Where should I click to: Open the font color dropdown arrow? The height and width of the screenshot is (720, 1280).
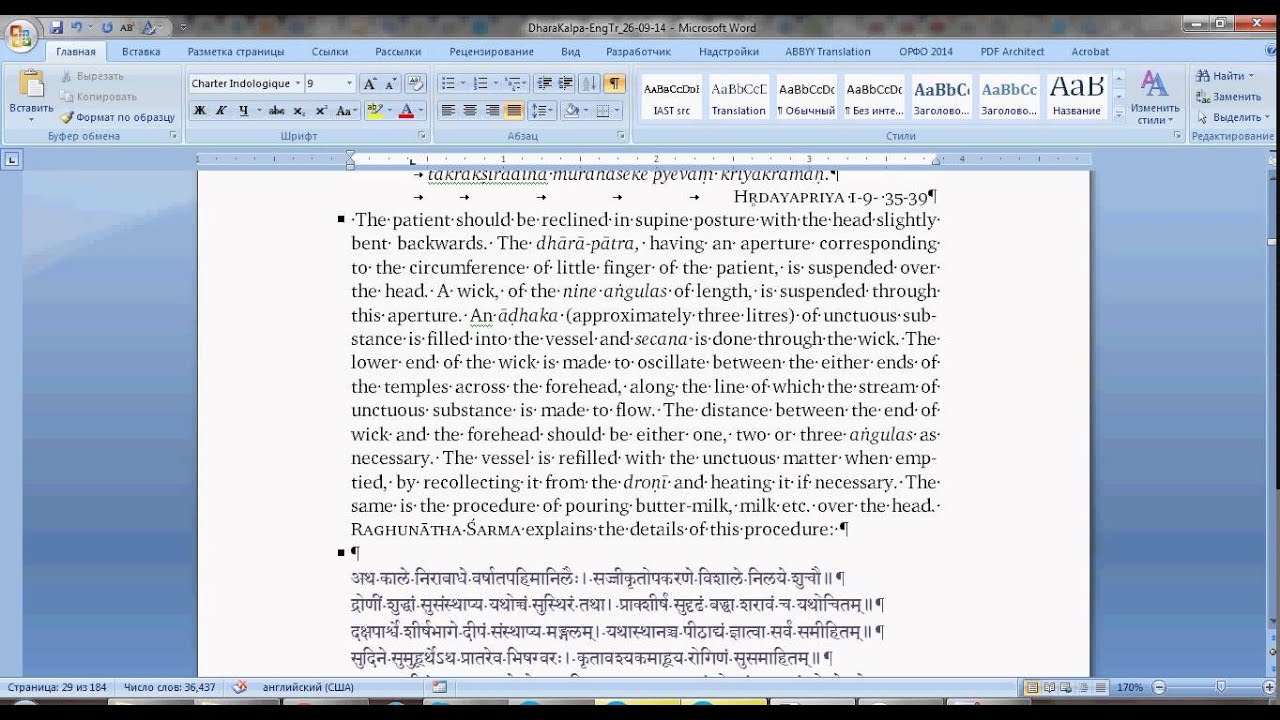tap(421, 111)
